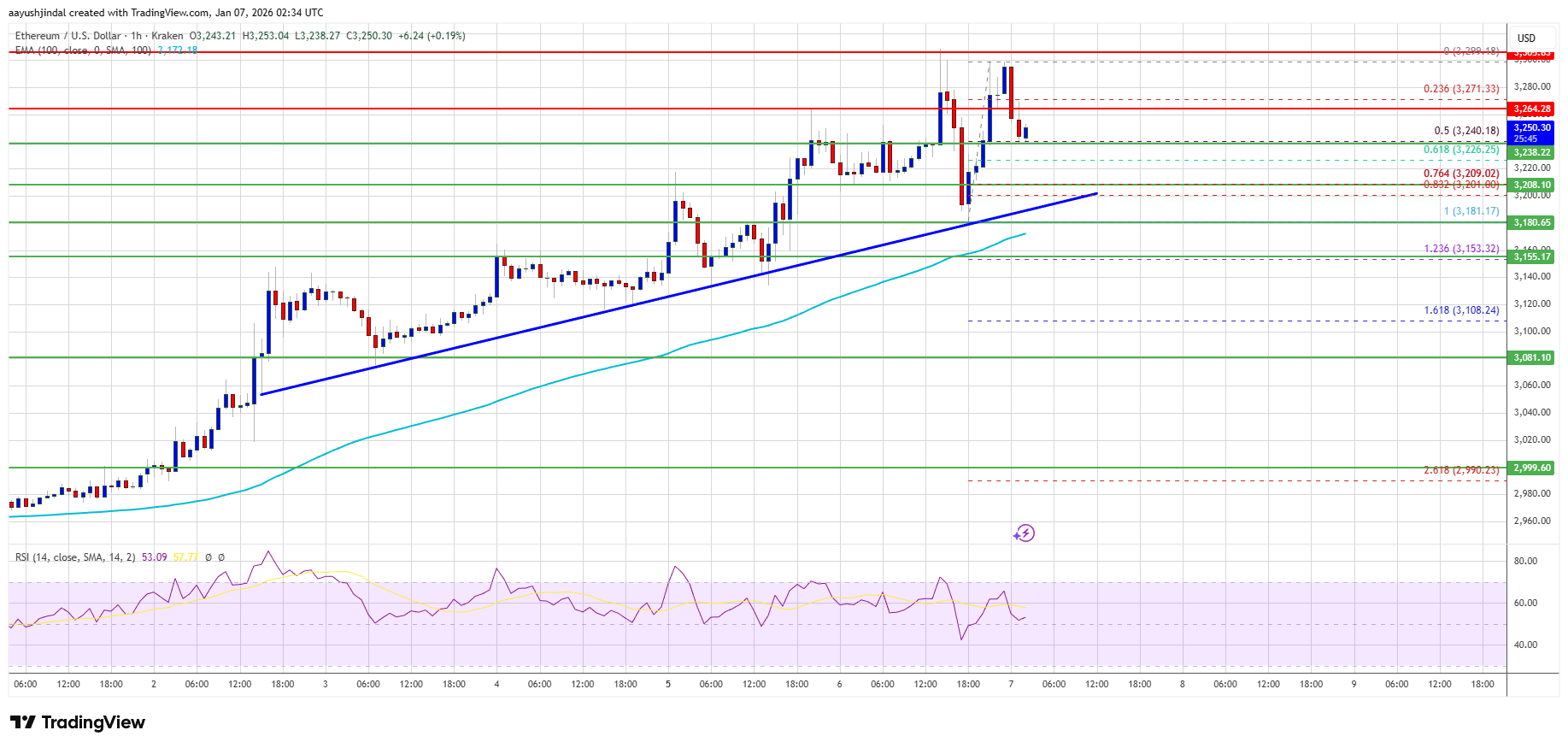This screenshot has height=748, width=1568.
Task: Select the EMA 100 indicator legend
Action: coord(84,50)
